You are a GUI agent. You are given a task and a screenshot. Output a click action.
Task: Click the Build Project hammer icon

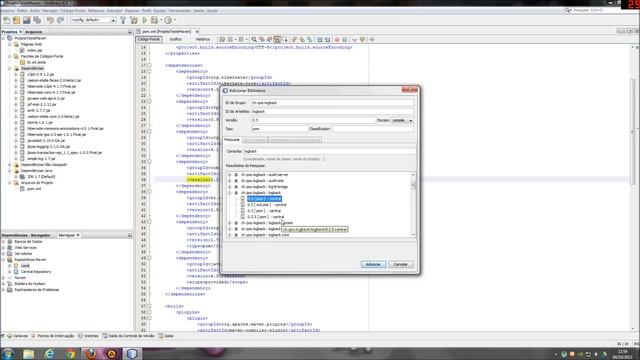tap(123, 20)
